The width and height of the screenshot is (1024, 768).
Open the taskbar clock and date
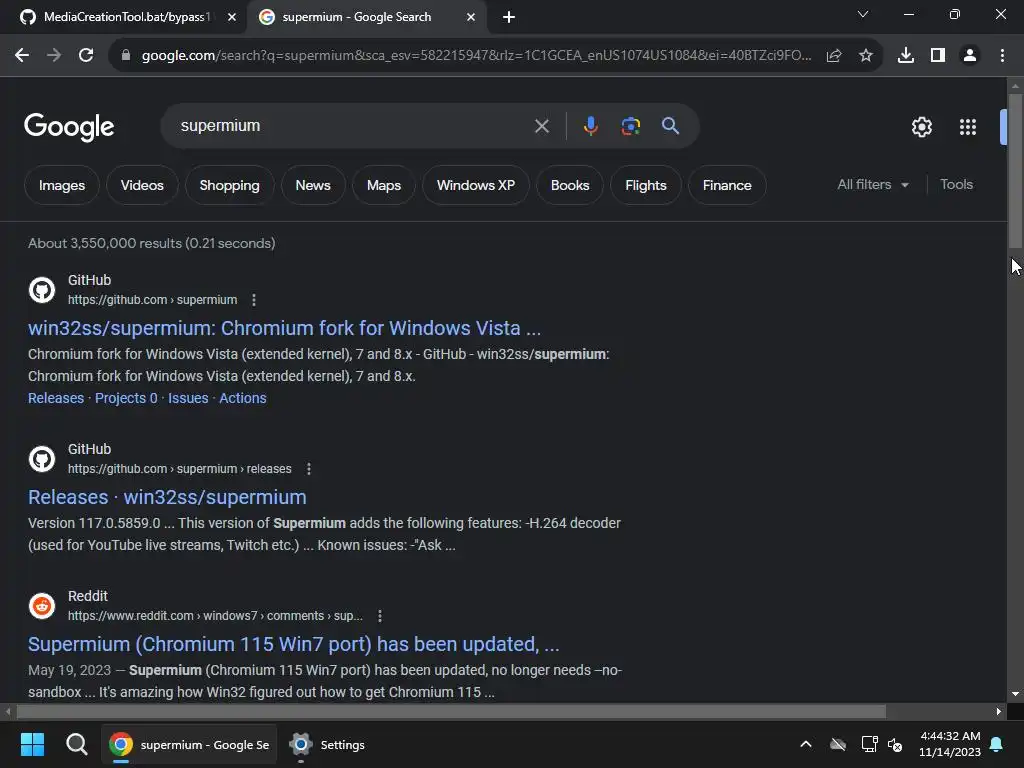(x=950, y=744)
